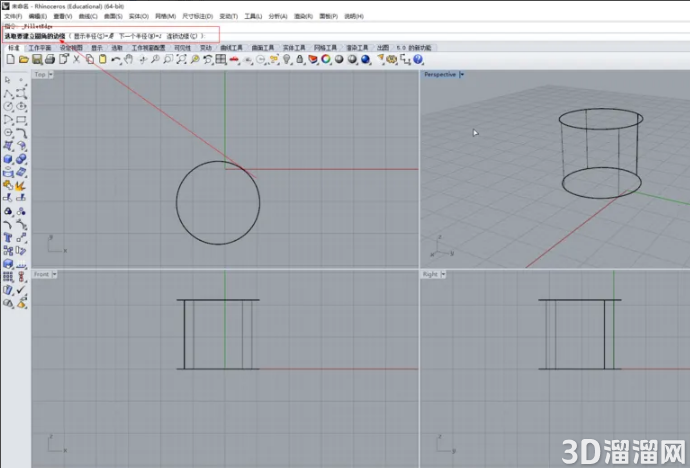Open the 编辑(E) menu

pyautogui.click(x=38, y=16)
